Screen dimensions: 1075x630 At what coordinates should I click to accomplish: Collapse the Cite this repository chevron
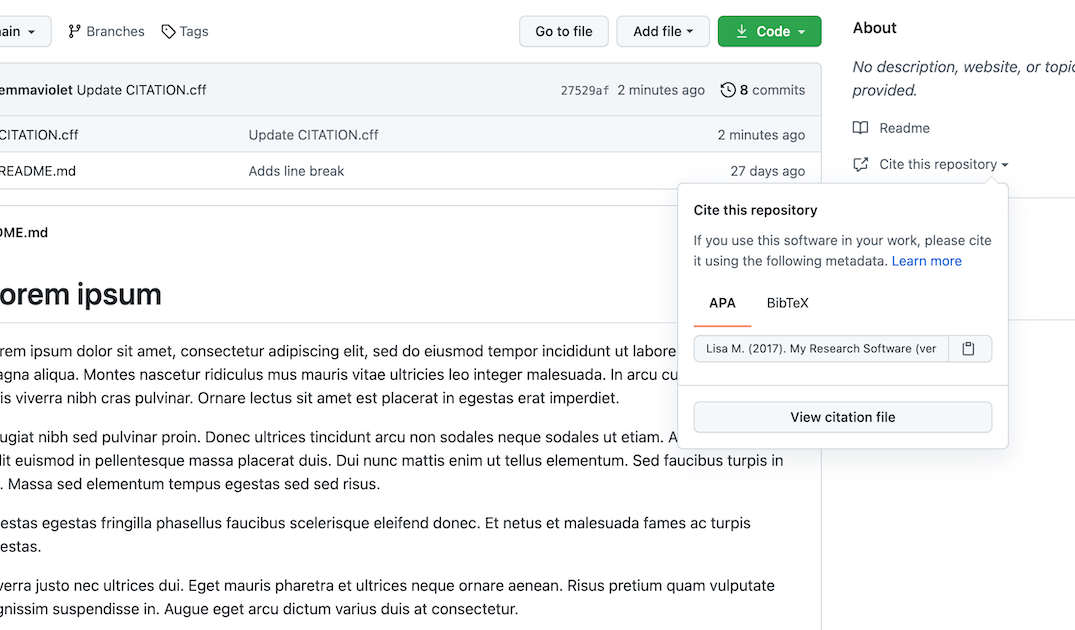[x=1003, y=164]
